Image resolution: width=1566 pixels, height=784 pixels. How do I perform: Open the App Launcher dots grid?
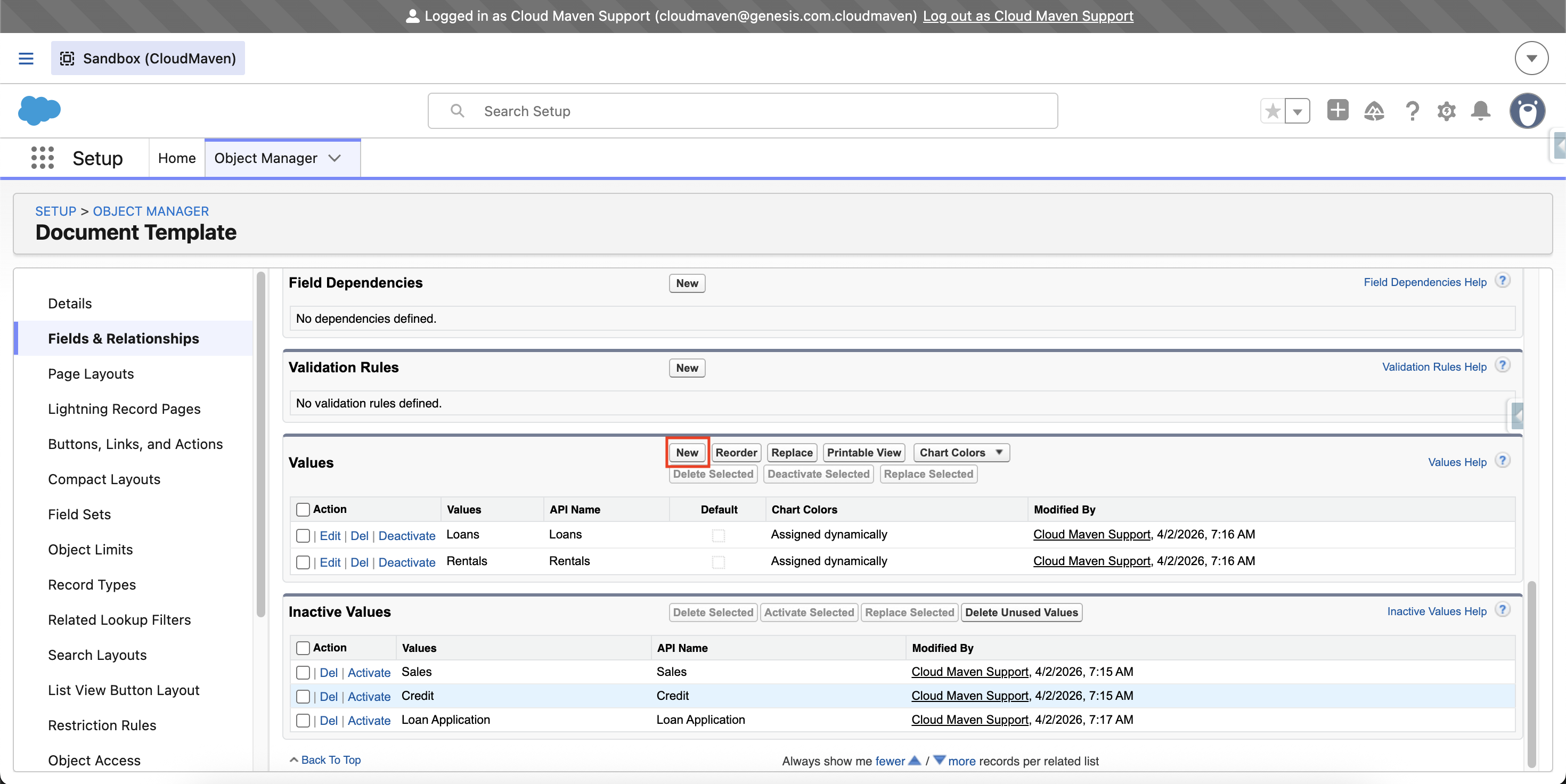click(x=43, y=158)
